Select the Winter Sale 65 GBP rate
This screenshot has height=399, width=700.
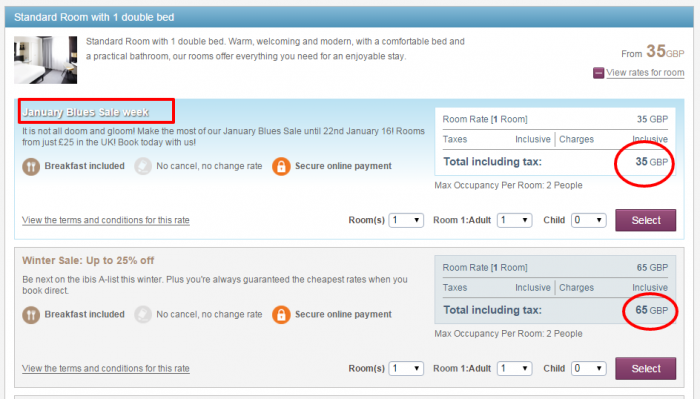coord(646,368)
